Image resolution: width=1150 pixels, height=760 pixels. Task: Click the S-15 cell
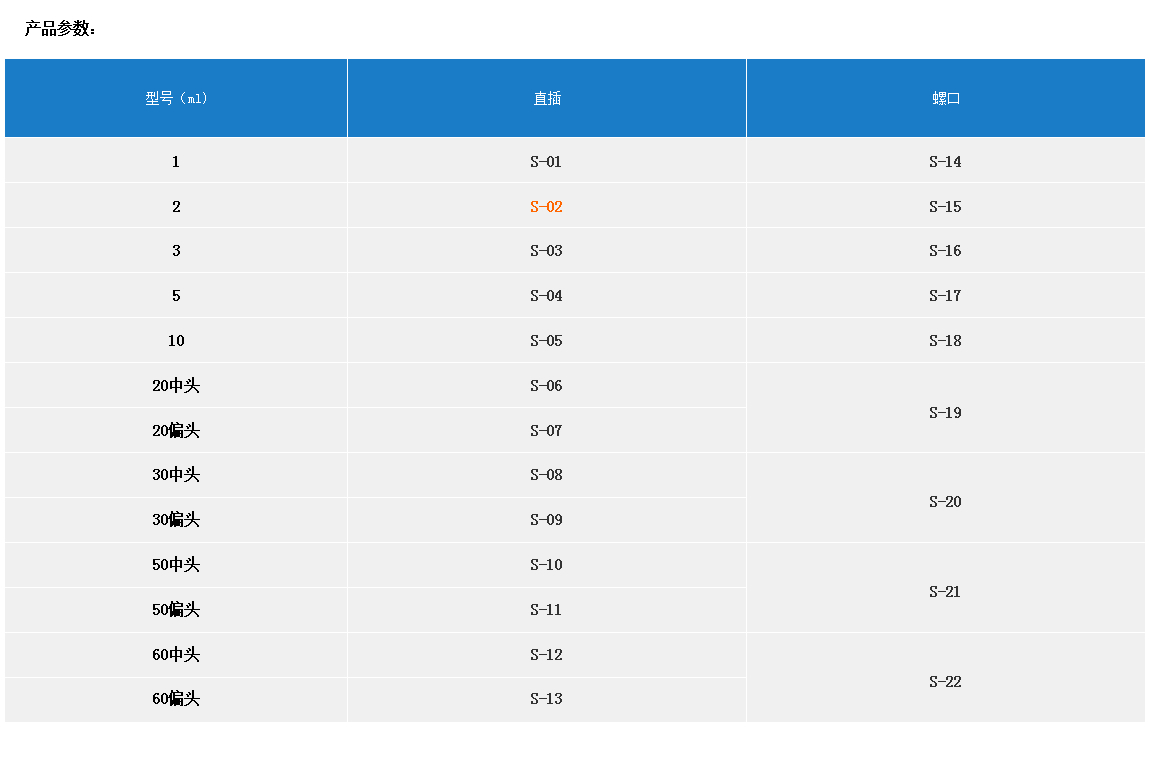tap(945, 207)
